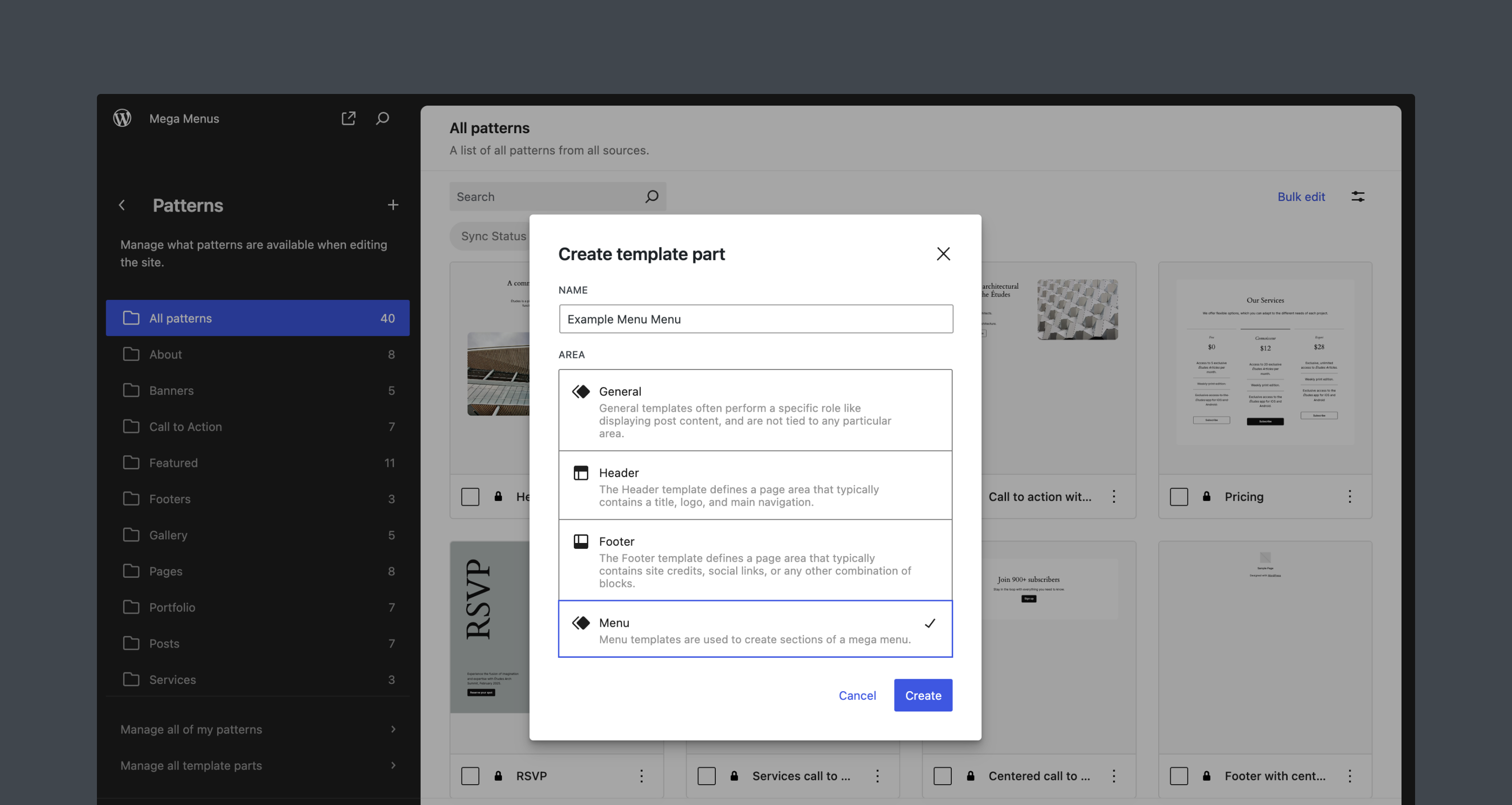Select the Header area option
Image resolution: width=1512 pixels, height=805 pixels.
pyautogui.click(x=756, y=485)
